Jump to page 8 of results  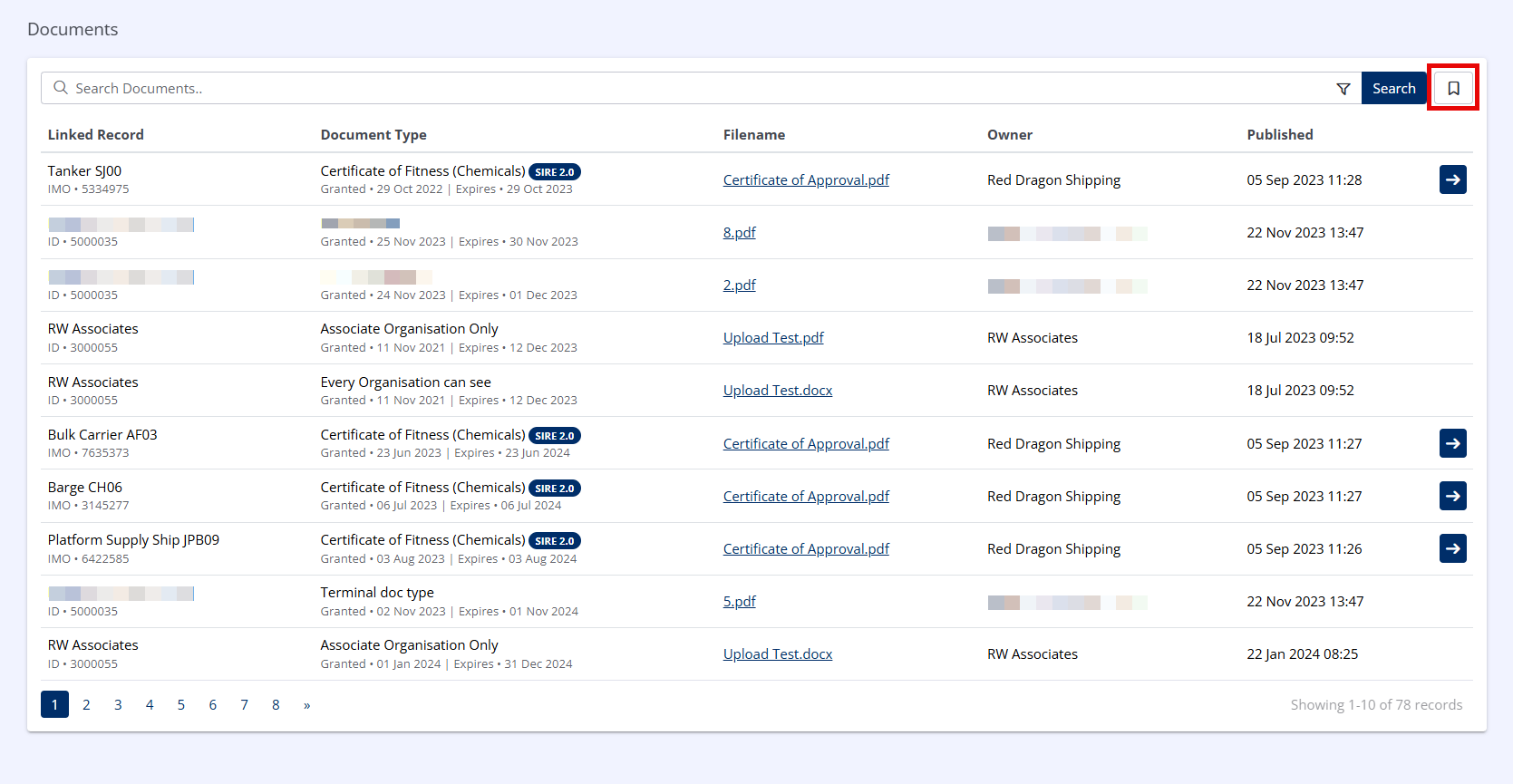click(x=276, y=704)
